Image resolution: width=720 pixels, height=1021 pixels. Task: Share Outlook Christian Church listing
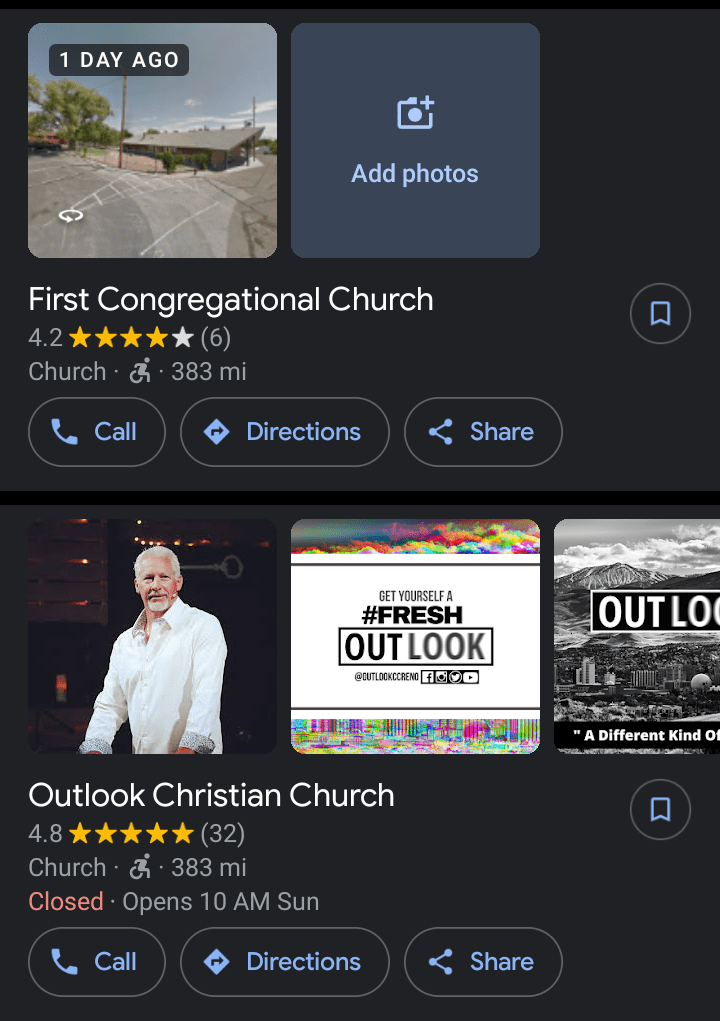tap(483, 962)
